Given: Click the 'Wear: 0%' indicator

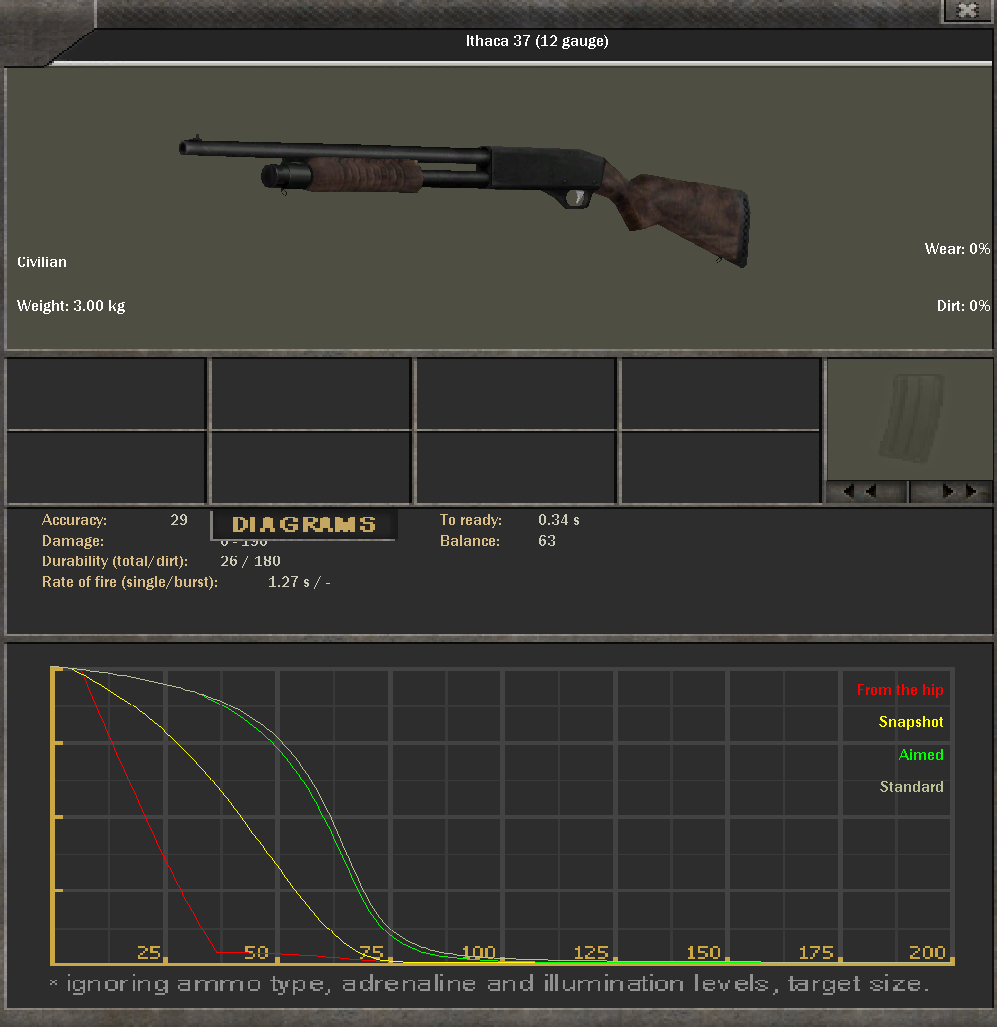Looking at the screenshot, I should pos(957,249).
